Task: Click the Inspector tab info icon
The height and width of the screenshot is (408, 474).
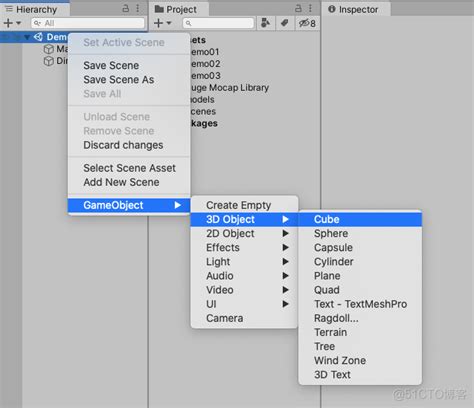Action: (332, 9)
